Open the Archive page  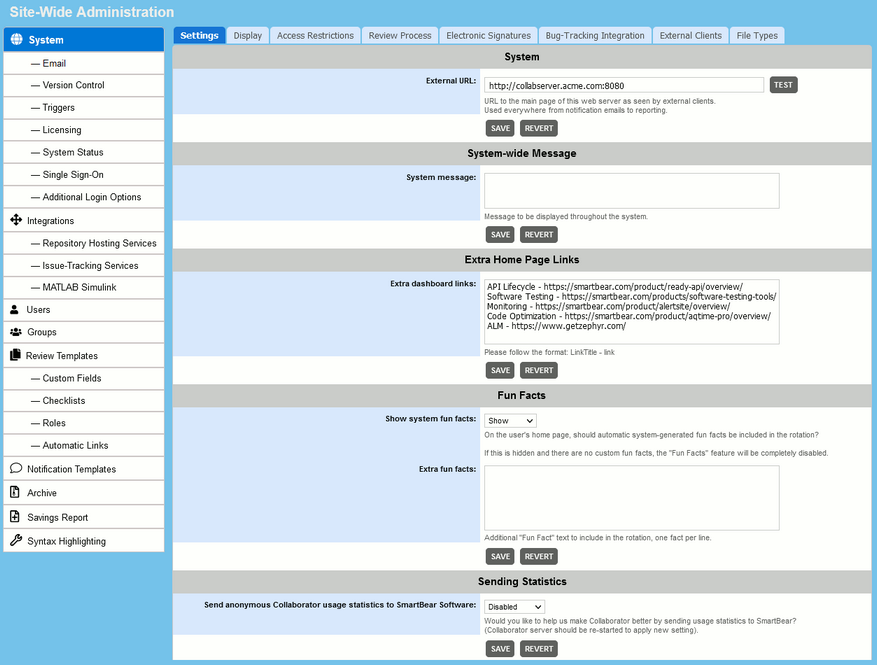pos(84,493)
